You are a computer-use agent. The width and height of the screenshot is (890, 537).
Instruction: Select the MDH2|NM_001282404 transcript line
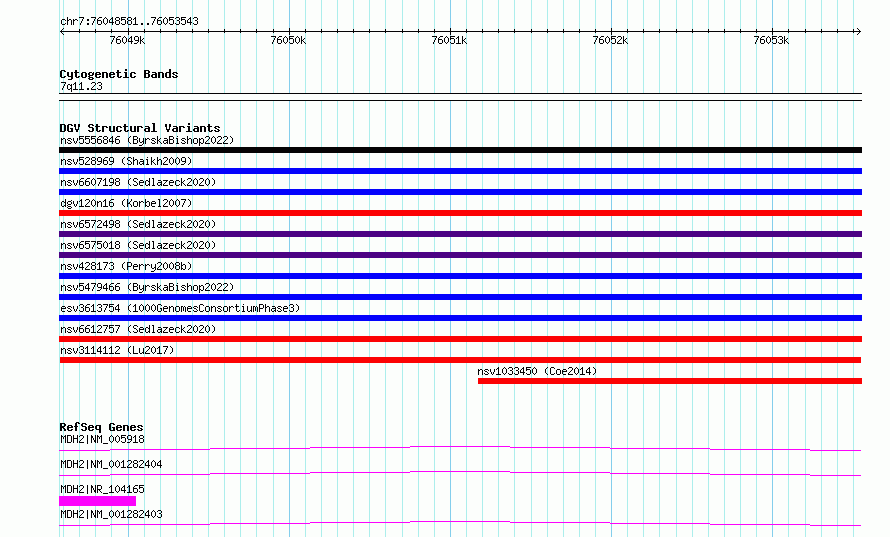(460, 473)
